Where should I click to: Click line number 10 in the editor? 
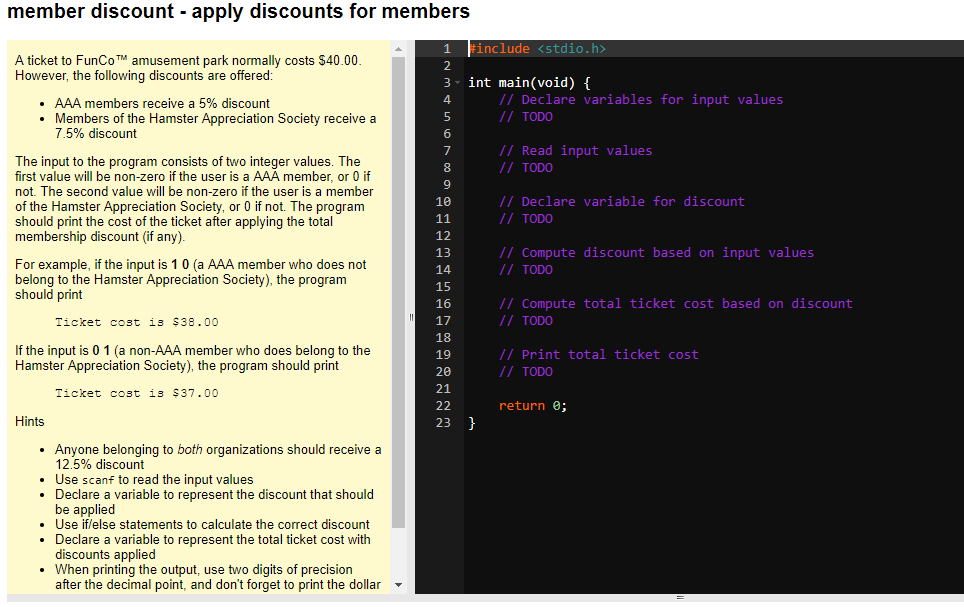coord(444,201)
